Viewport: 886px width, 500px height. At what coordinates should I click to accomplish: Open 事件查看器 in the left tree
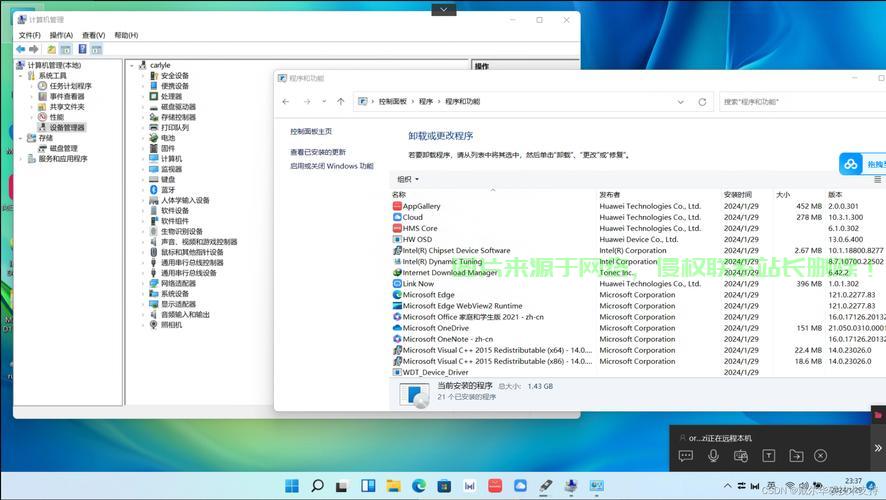[x=67, y=97]
